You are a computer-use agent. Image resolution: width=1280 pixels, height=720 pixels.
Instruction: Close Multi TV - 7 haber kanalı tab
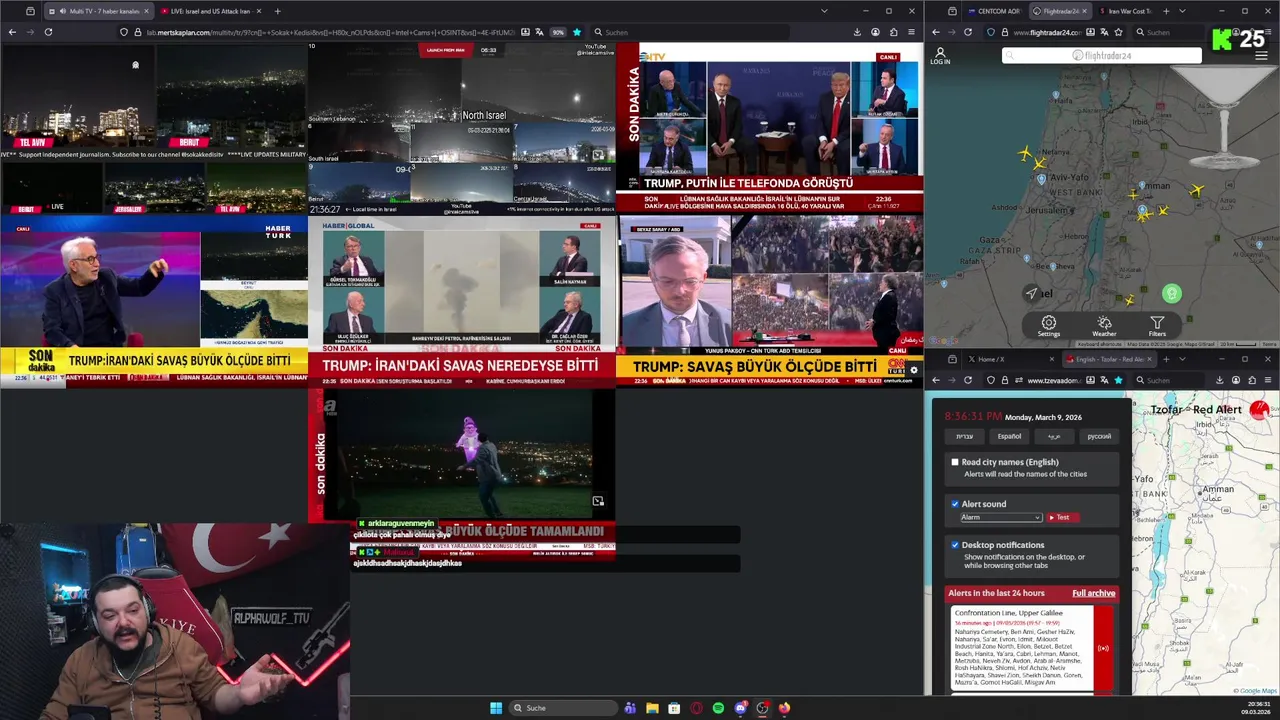[146, 11]
